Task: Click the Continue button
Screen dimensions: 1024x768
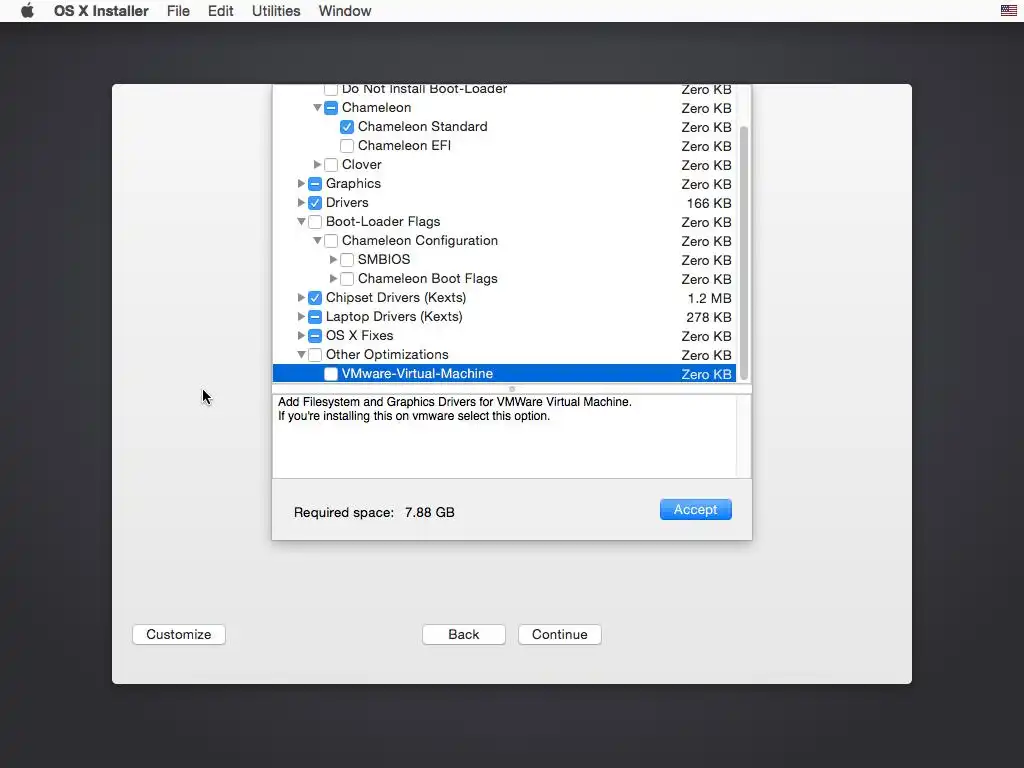Action: coord(560,634)
